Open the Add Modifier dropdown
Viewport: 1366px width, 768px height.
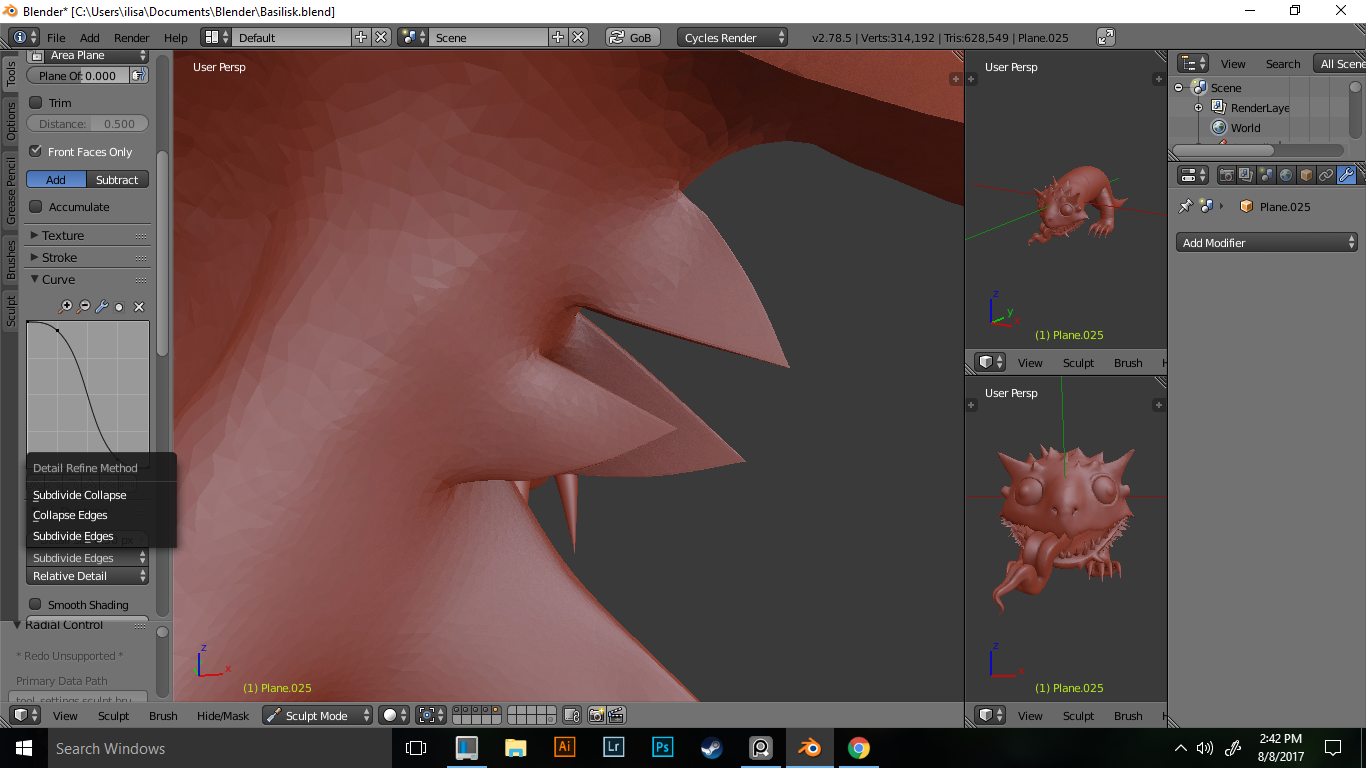1267,242
